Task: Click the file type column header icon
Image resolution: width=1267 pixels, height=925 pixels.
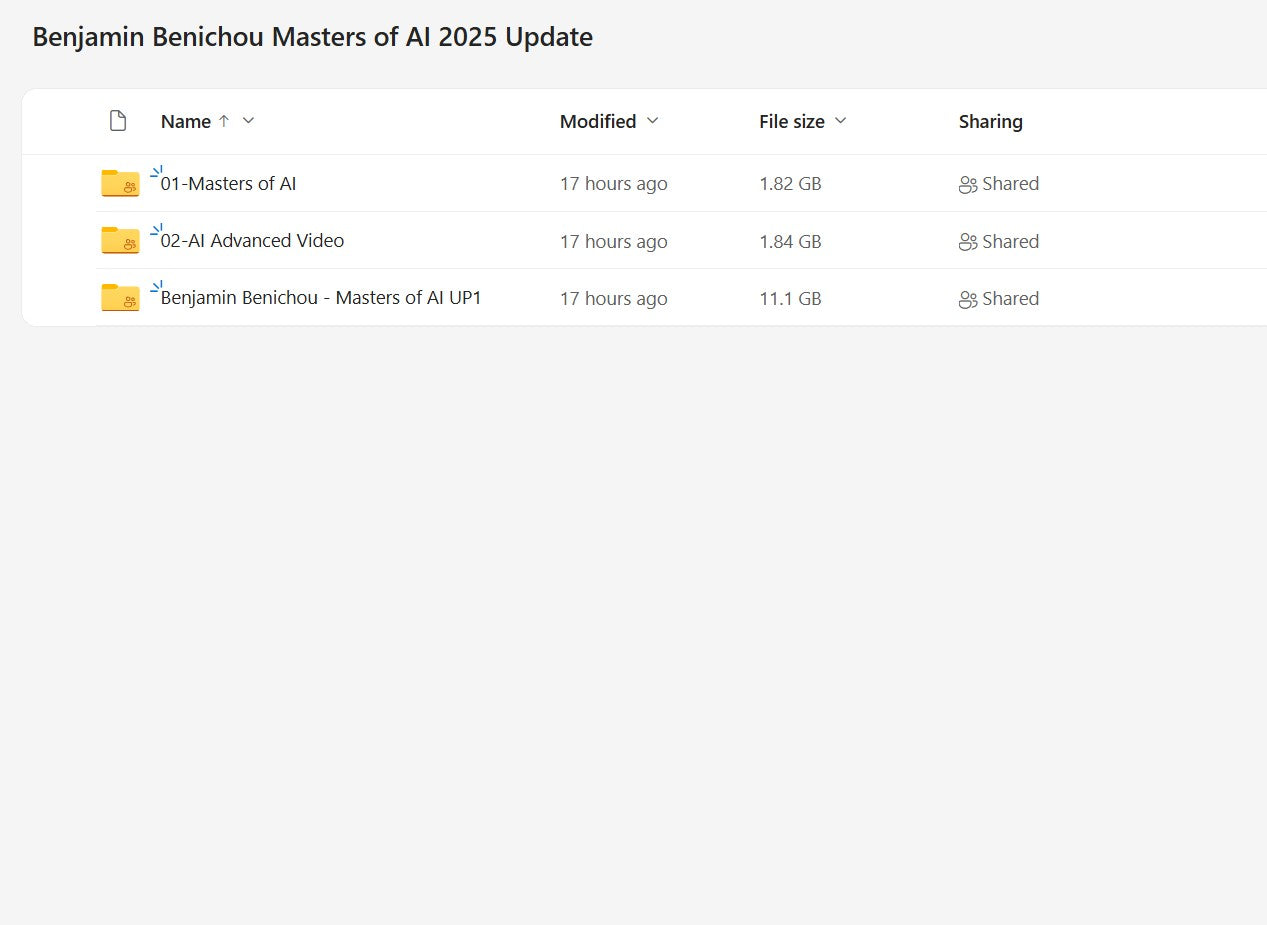Action: pos(118,121)
